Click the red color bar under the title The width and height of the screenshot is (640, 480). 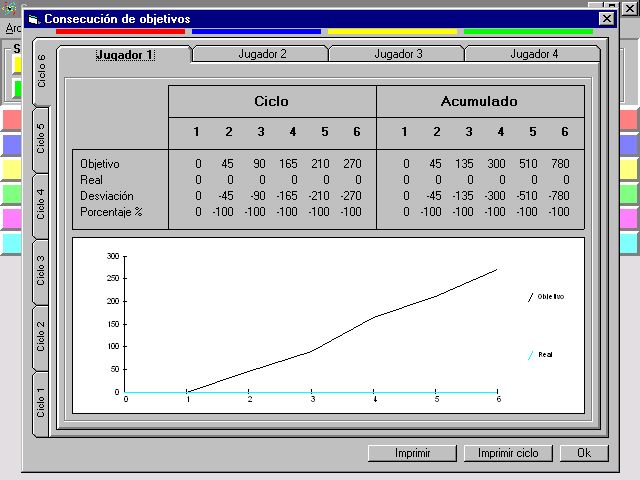[120, 32]
